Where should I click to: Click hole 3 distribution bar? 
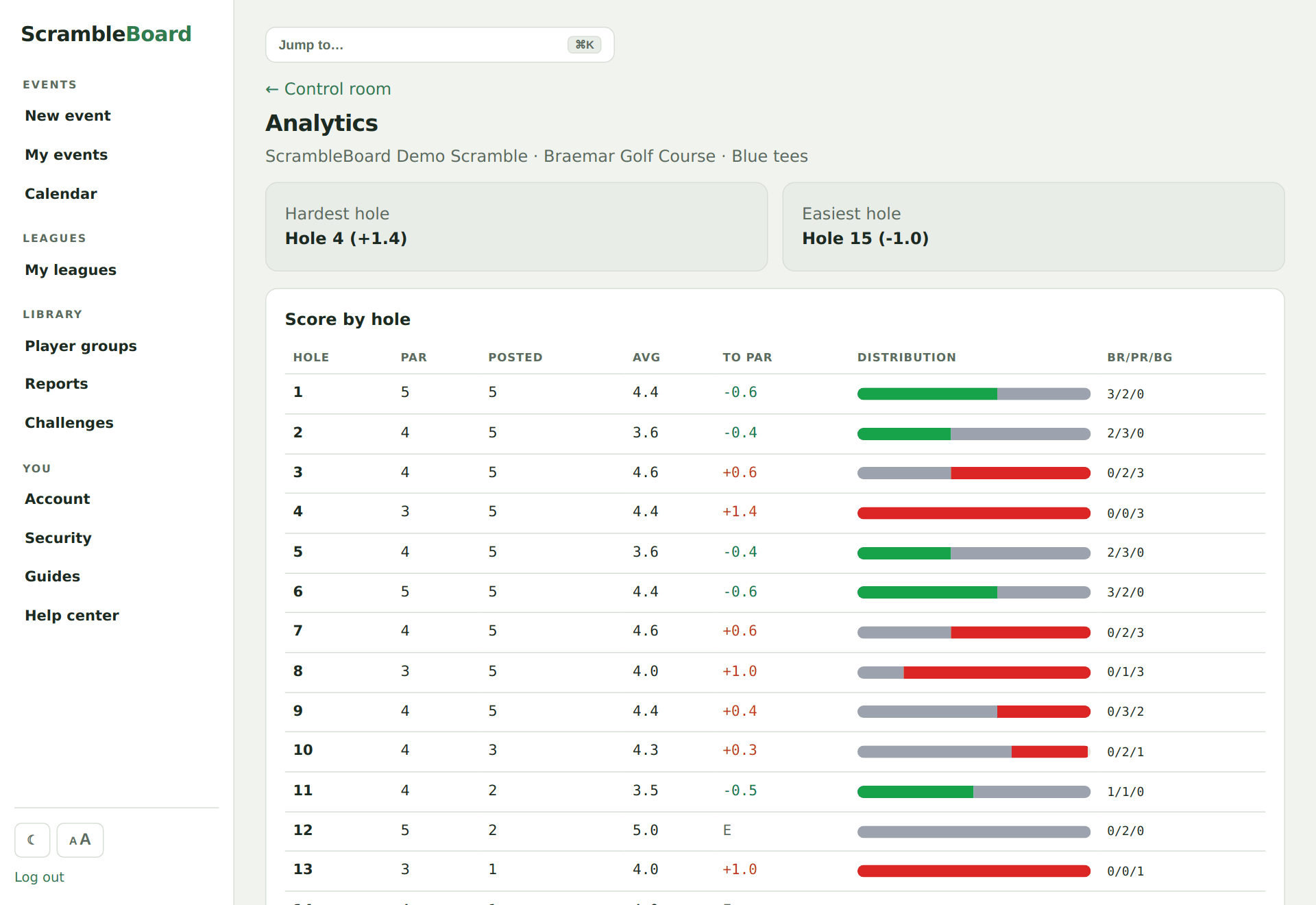coord(974,473)
